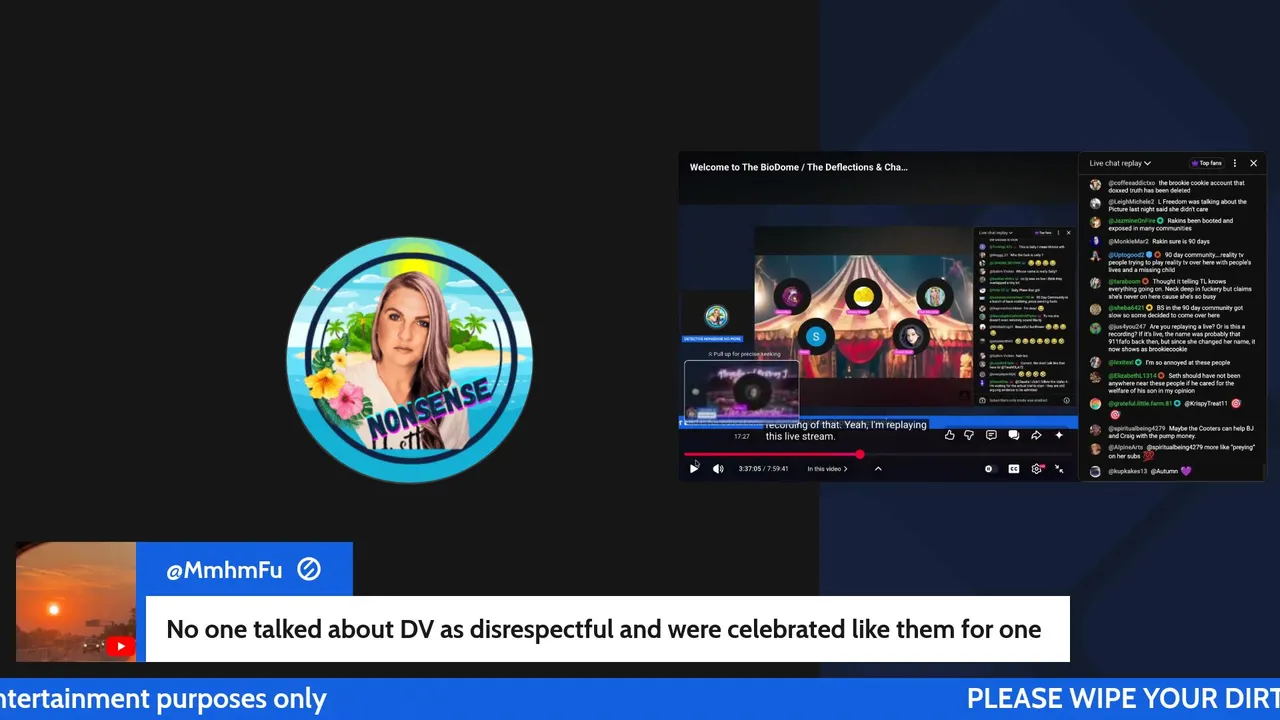Click @JazmineOnFire username in chat
The image size is (1280, 720).
[x=1132, y=221]
